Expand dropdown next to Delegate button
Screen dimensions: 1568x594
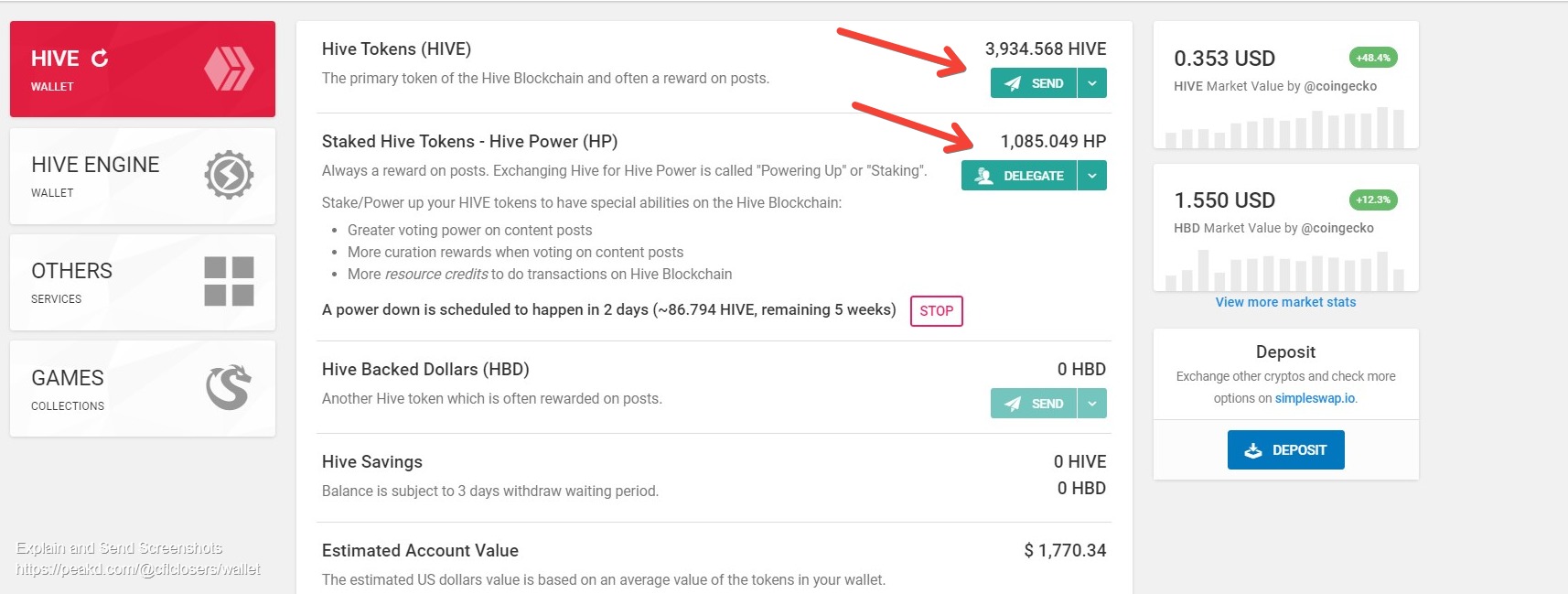click(1092, 176)
